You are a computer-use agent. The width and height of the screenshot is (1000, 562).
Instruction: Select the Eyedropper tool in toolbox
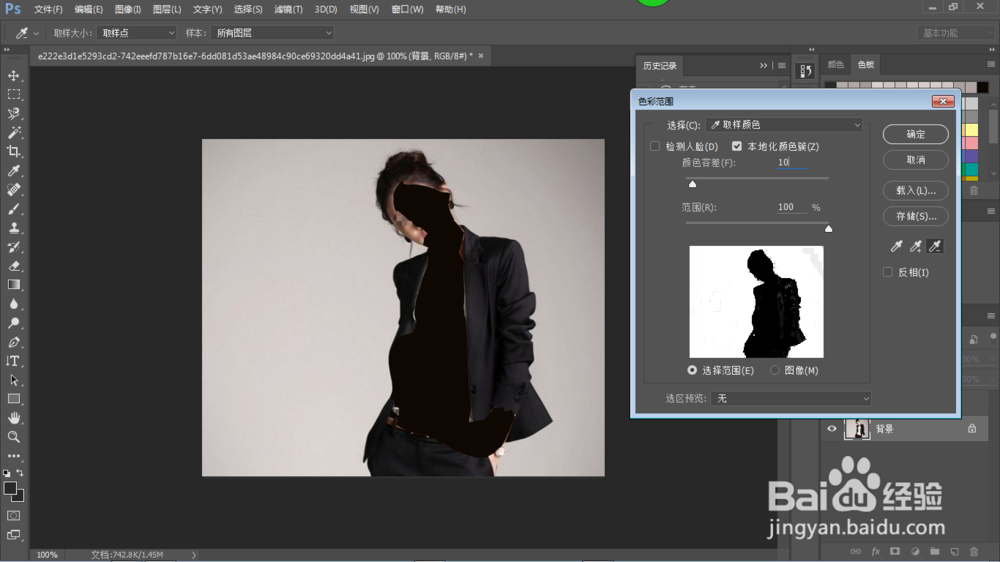(x=13, y=171)
